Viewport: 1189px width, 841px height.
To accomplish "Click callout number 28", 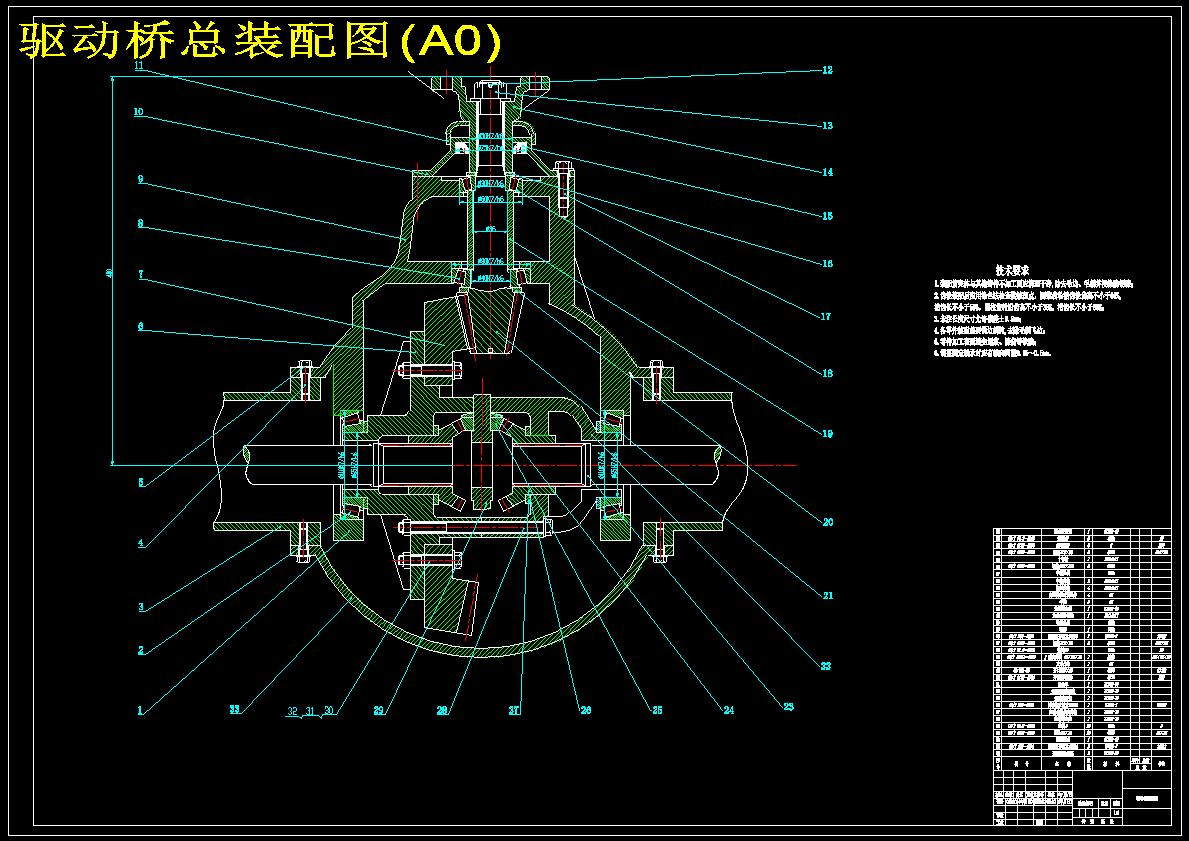I will click(x=442, y=711).
